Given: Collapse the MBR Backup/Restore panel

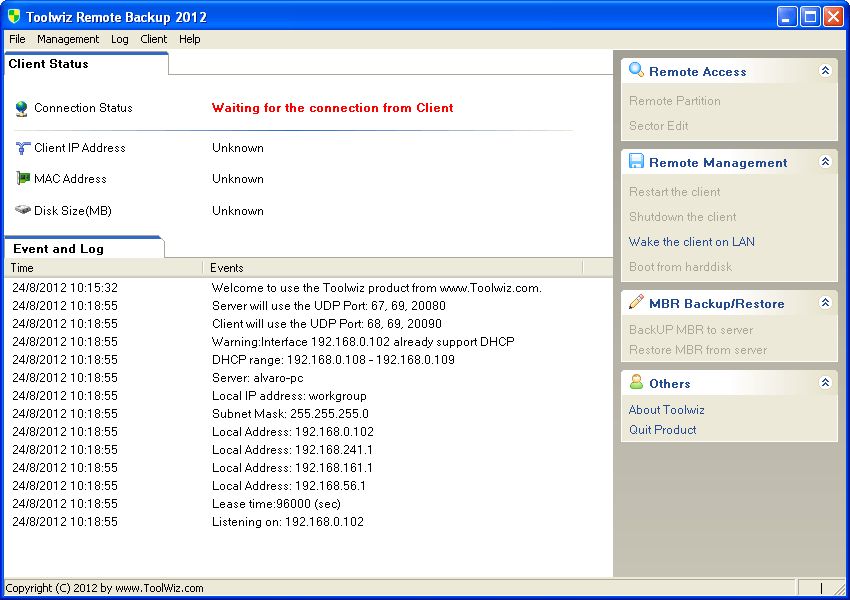Looking at the screenshot, I should 825,302.
